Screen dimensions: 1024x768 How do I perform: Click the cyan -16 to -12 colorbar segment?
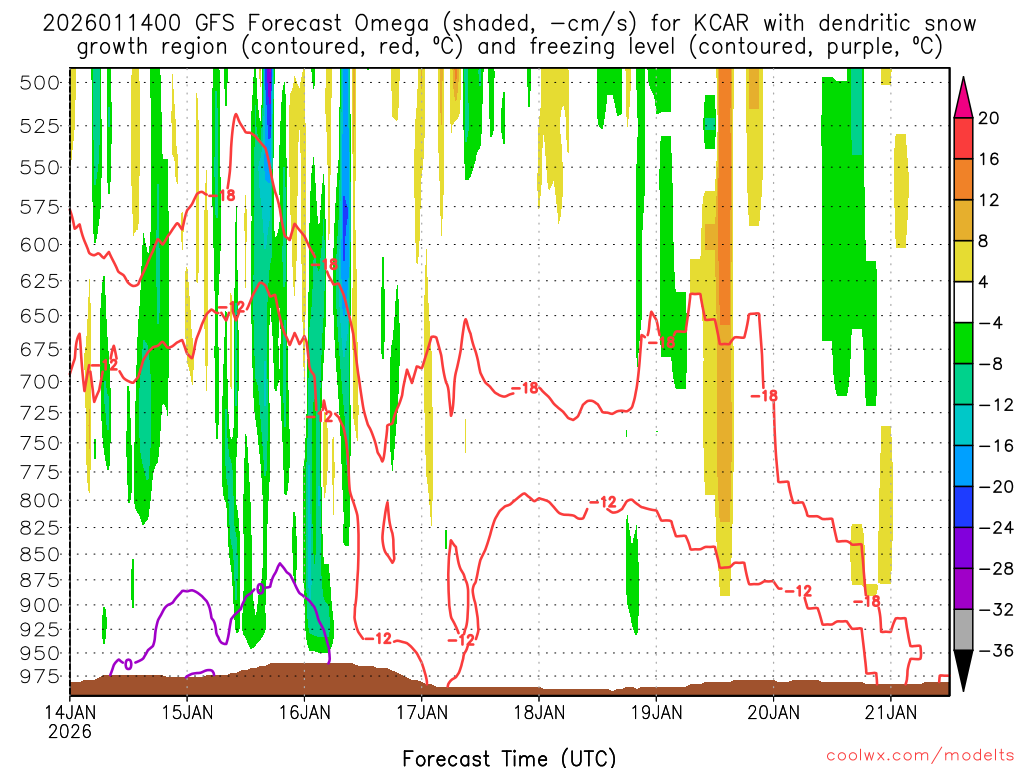coord(963,425)
